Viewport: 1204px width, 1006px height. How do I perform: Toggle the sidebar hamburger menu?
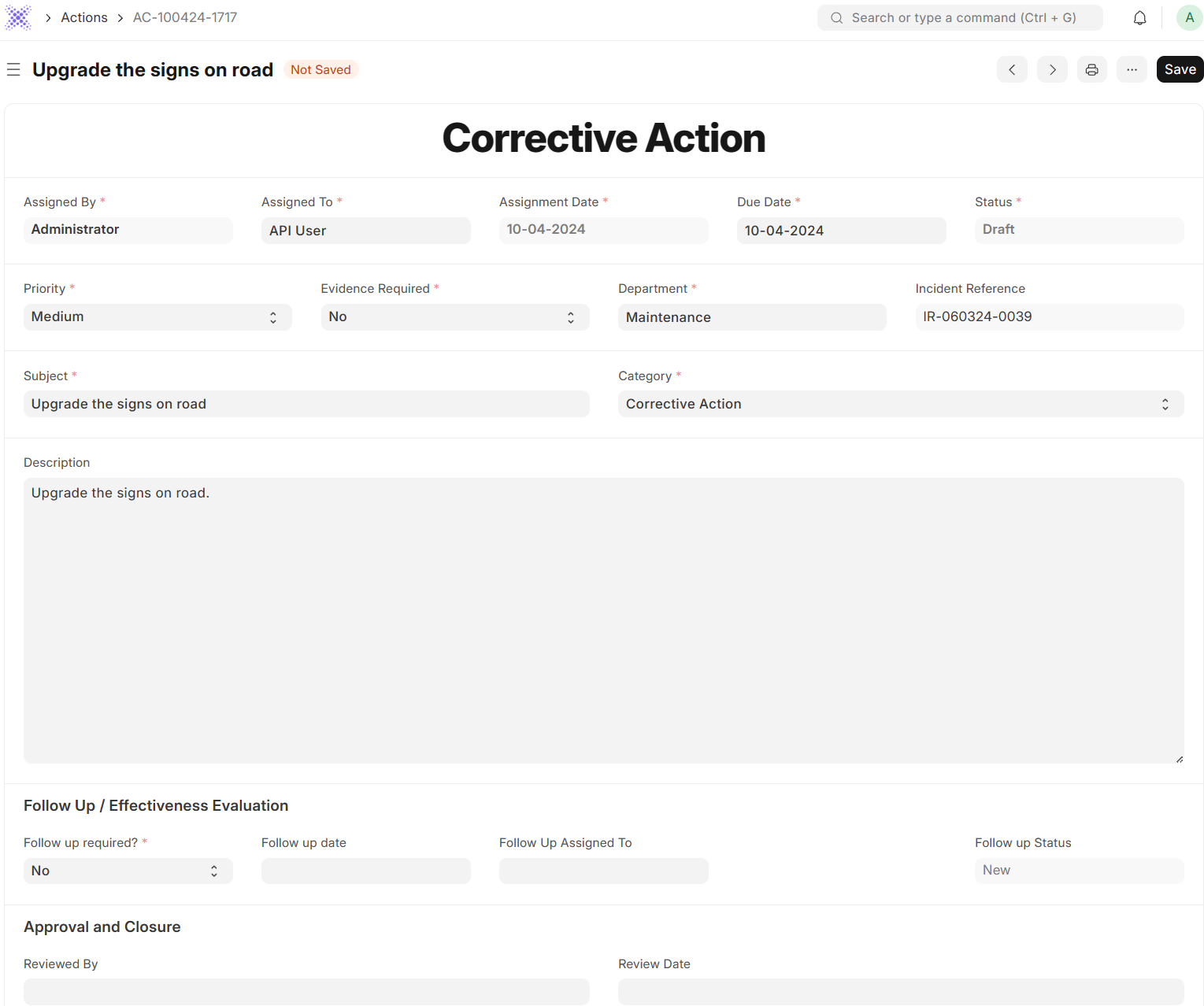click(x=13, y=70)
